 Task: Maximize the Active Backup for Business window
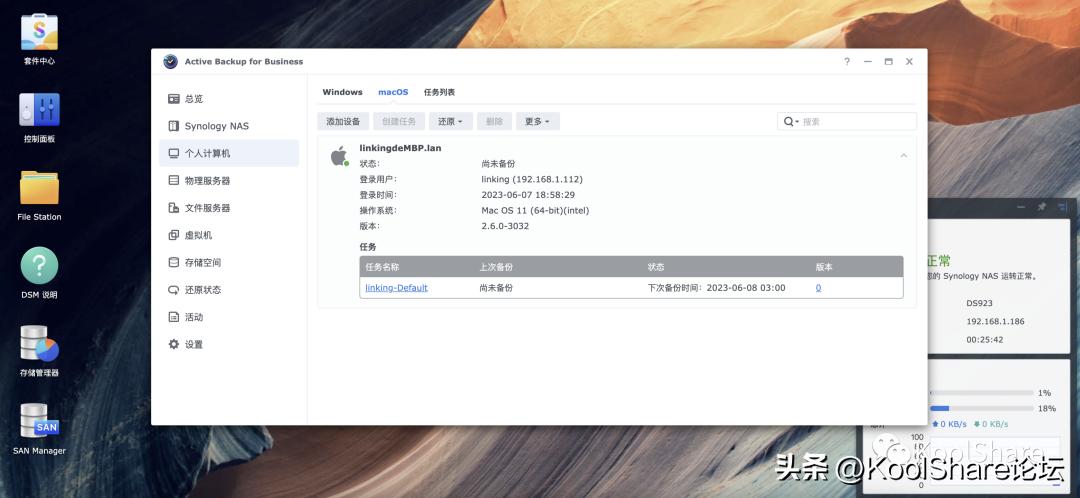[889, 61]
